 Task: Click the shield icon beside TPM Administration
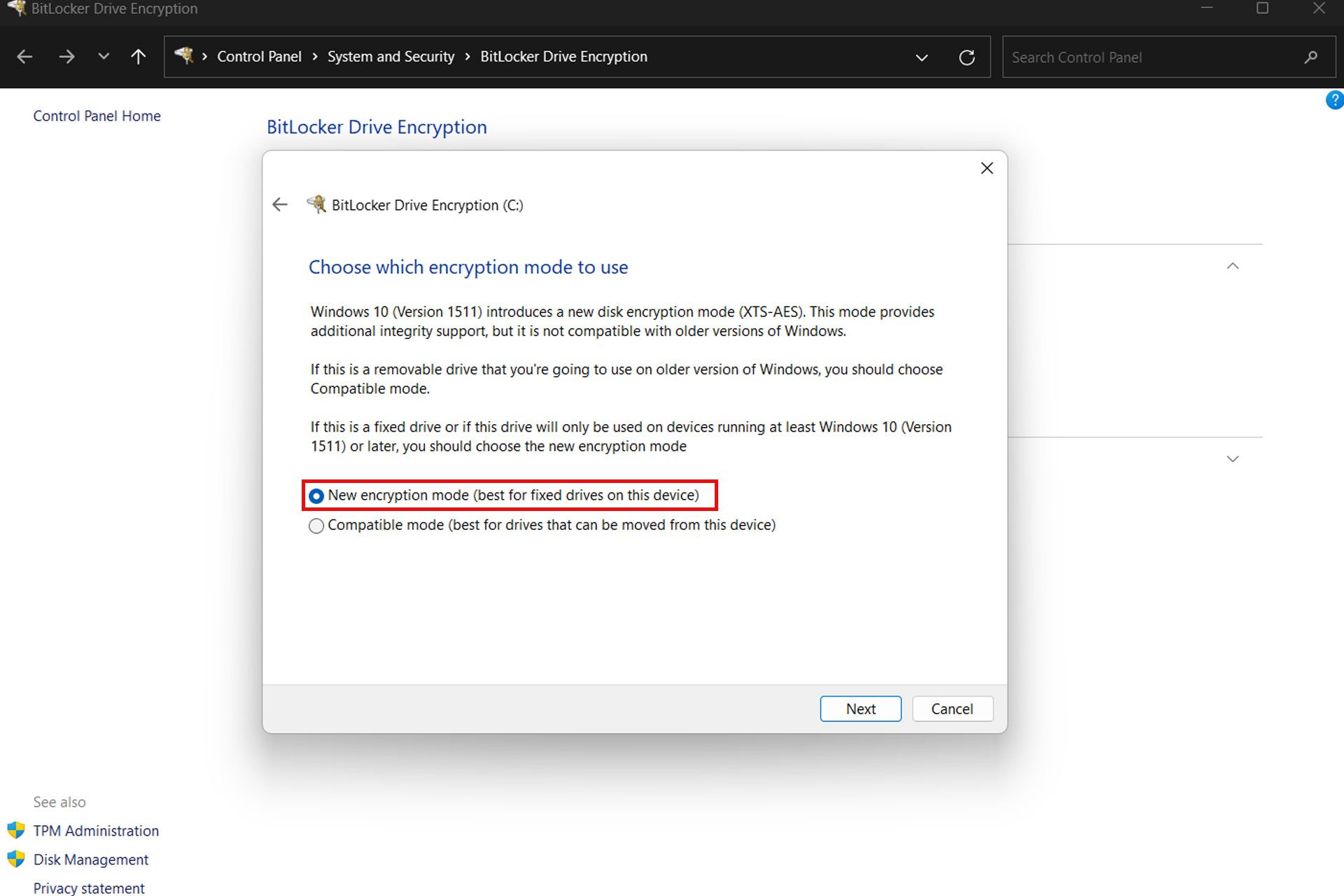16,830
